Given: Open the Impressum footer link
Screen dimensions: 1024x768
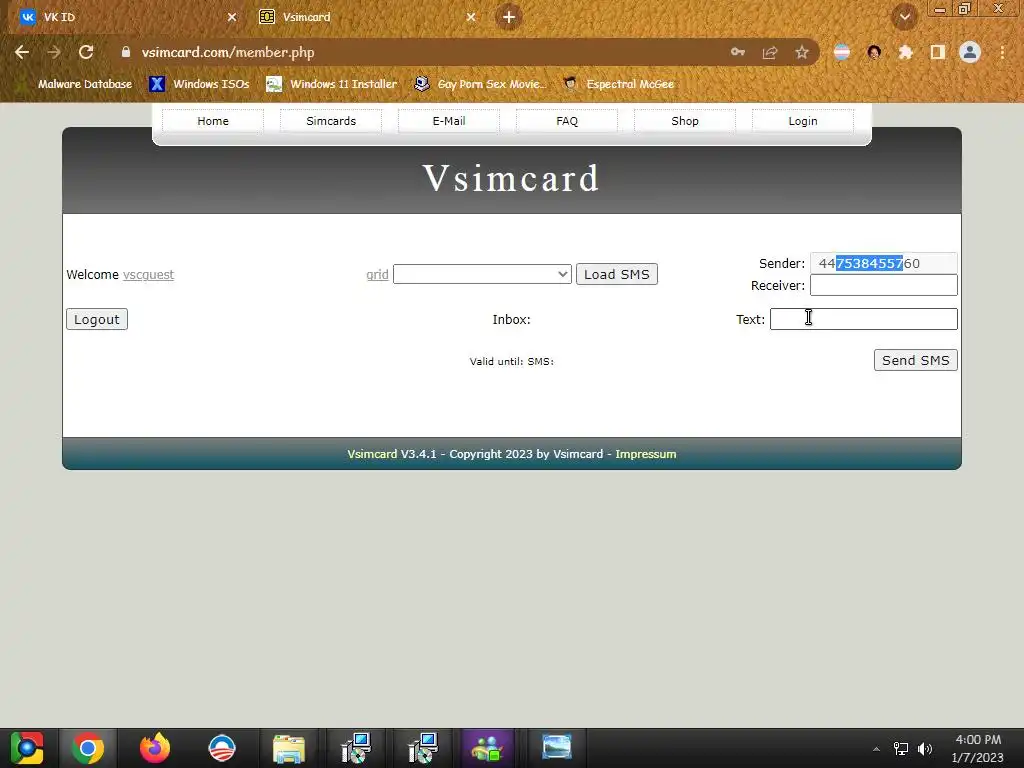Looking at the screenshot, I should pos(646,454).
